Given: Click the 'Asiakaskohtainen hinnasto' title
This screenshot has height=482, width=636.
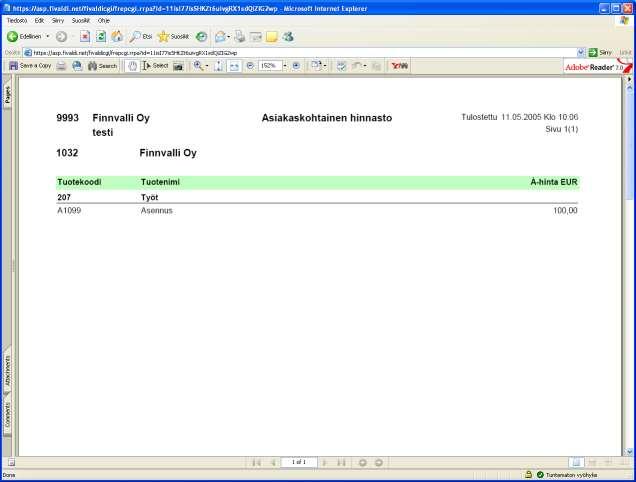Looking at the screenshot, I should (x=327, y=118).
